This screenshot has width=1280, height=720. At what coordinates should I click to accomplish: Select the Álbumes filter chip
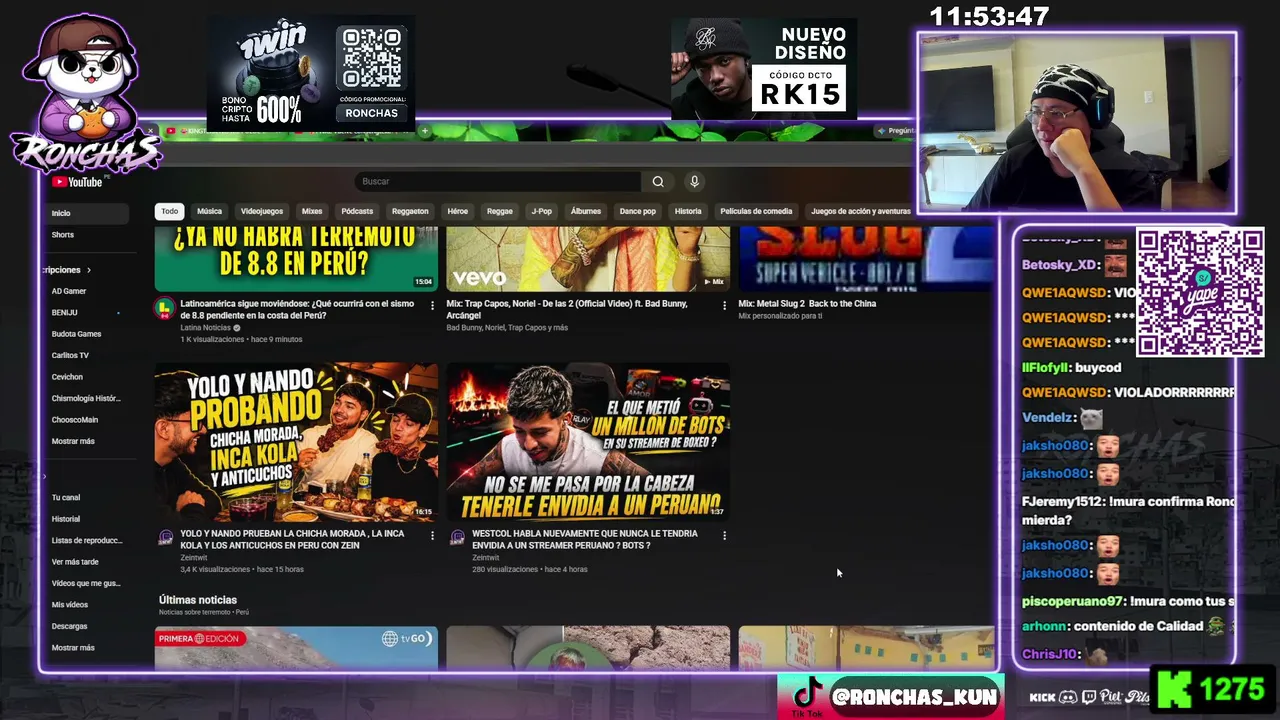coord(586,211)
